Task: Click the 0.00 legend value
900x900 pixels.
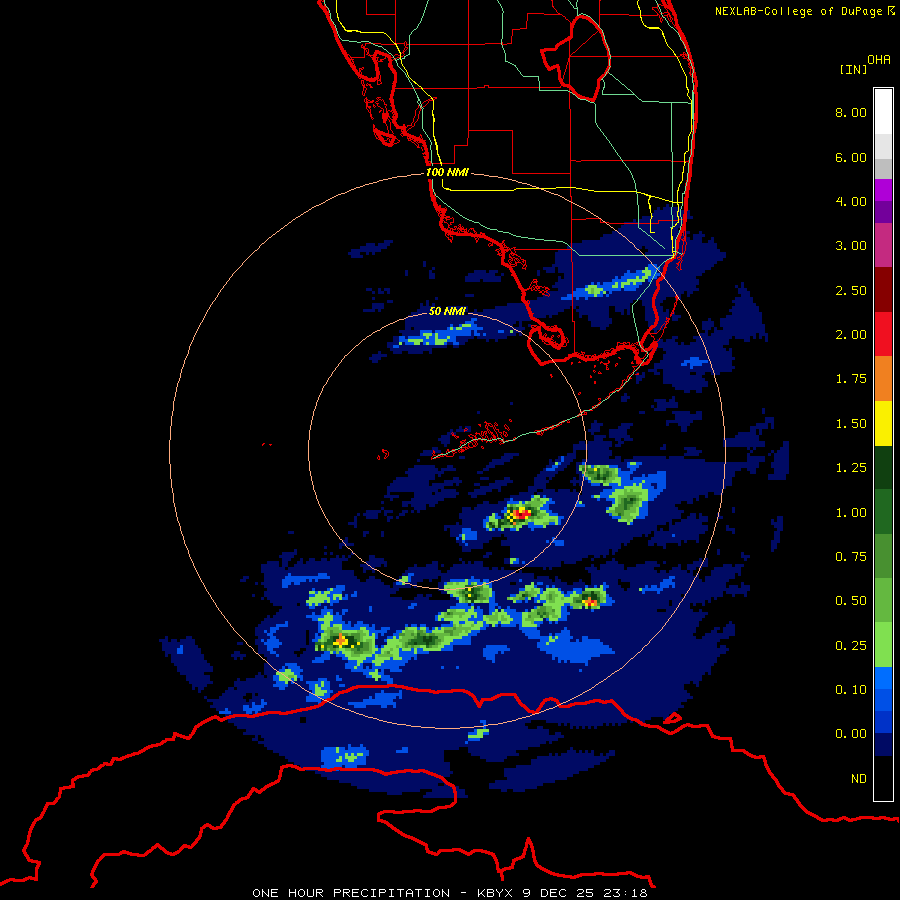Action: point(851,734)
